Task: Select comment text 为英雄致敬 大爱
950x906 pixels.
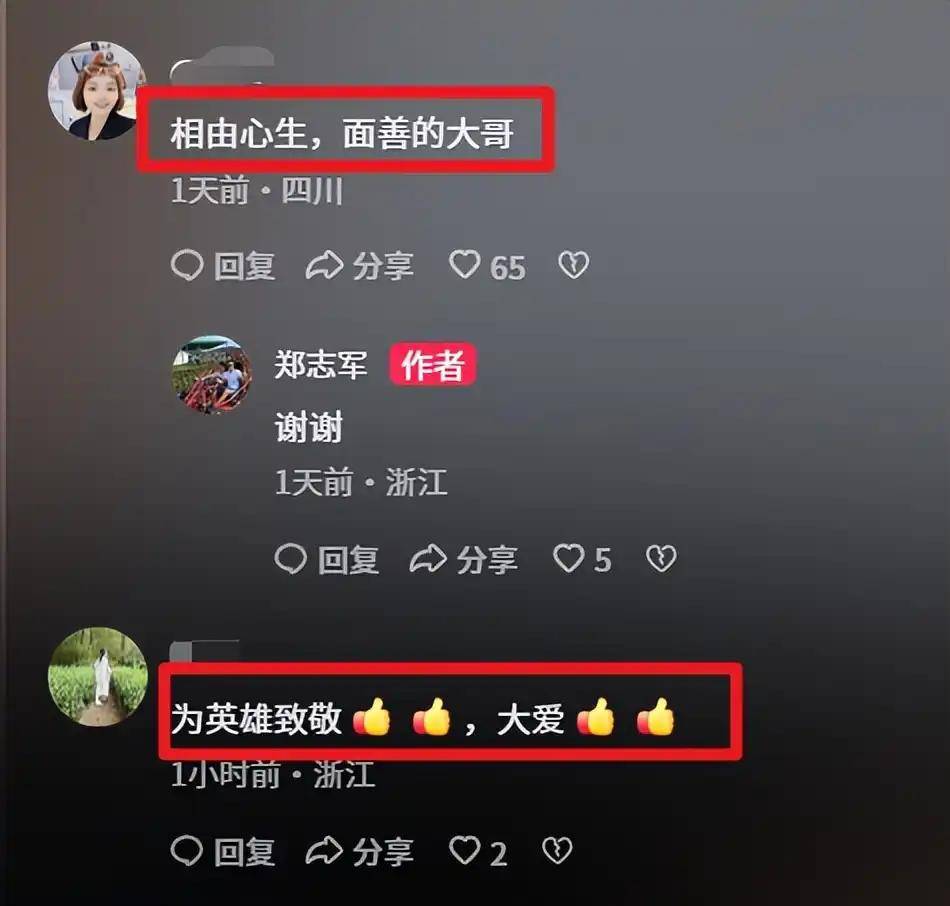Action: (424, 718)
